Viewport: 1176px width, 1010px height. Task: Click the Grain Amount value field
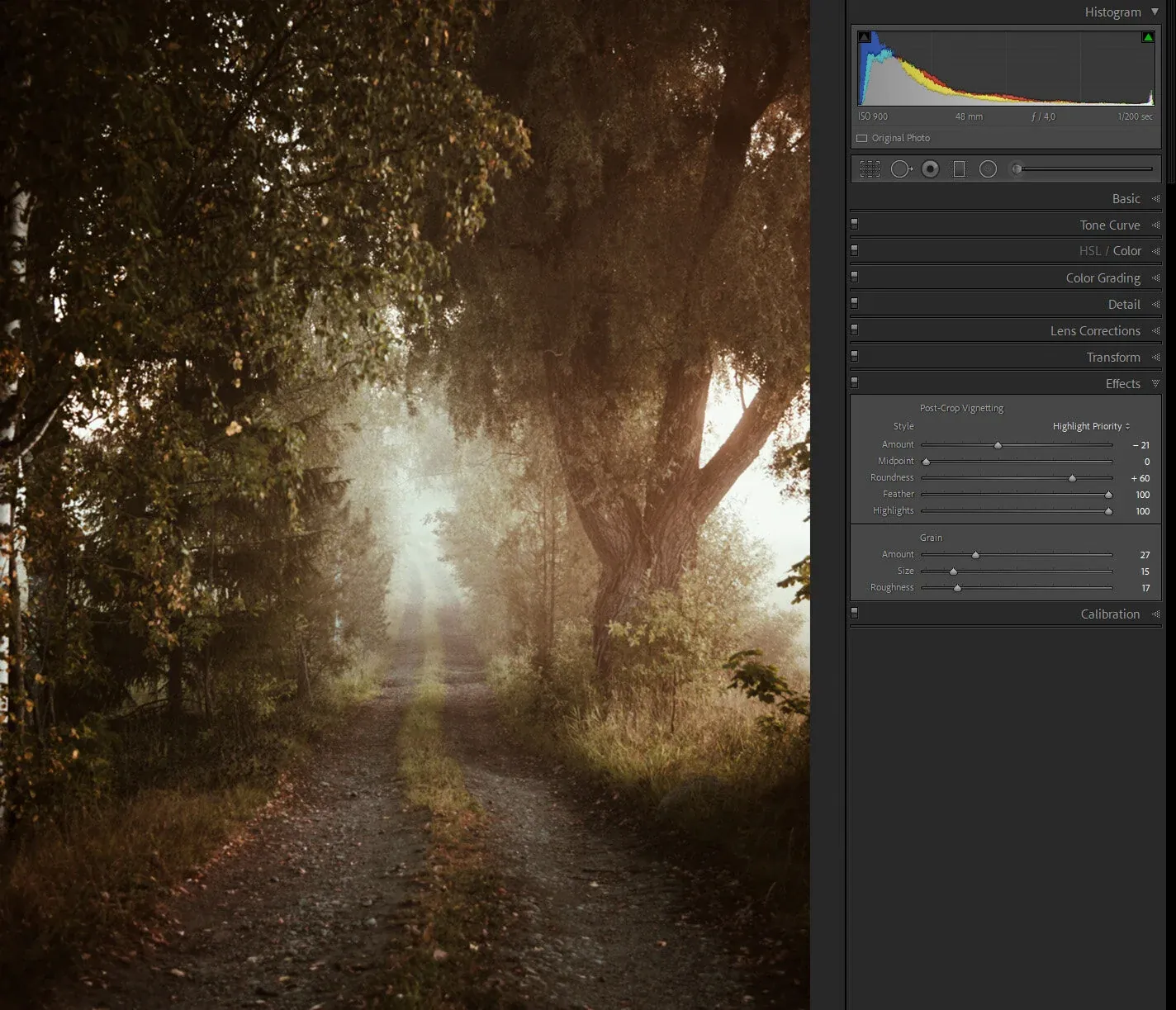click(x=1145, y=555)
